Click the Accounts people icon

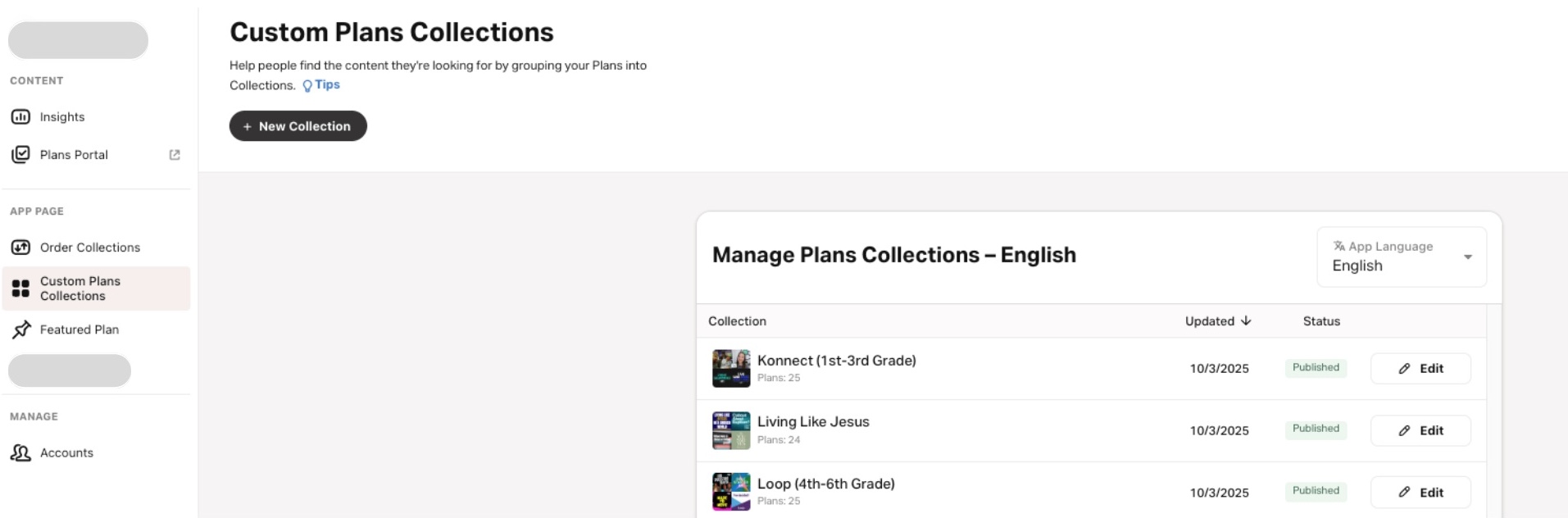(x=20, y=452)
